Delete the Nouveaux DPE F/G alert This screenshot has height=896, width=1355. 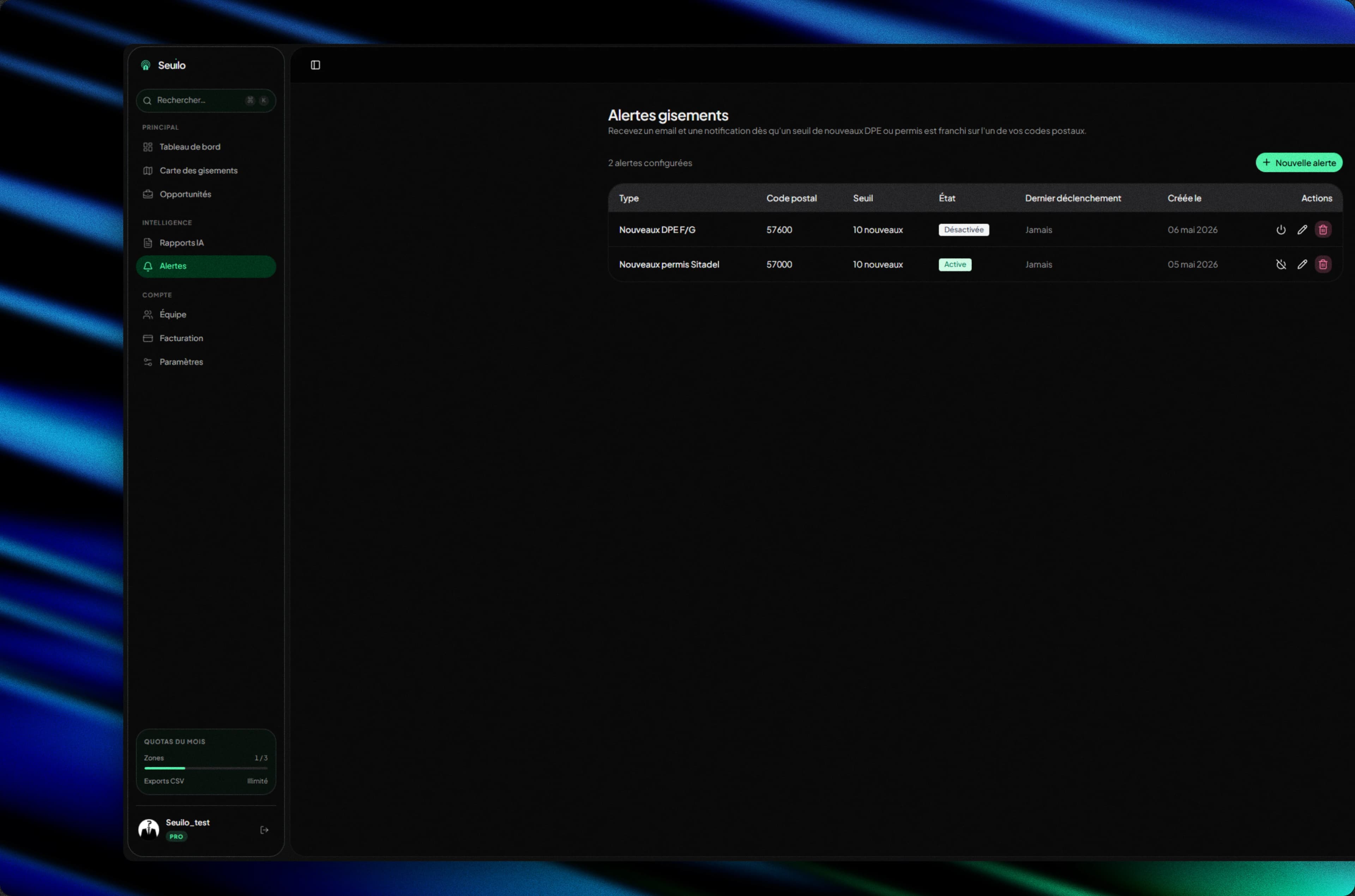point(1323,230)
